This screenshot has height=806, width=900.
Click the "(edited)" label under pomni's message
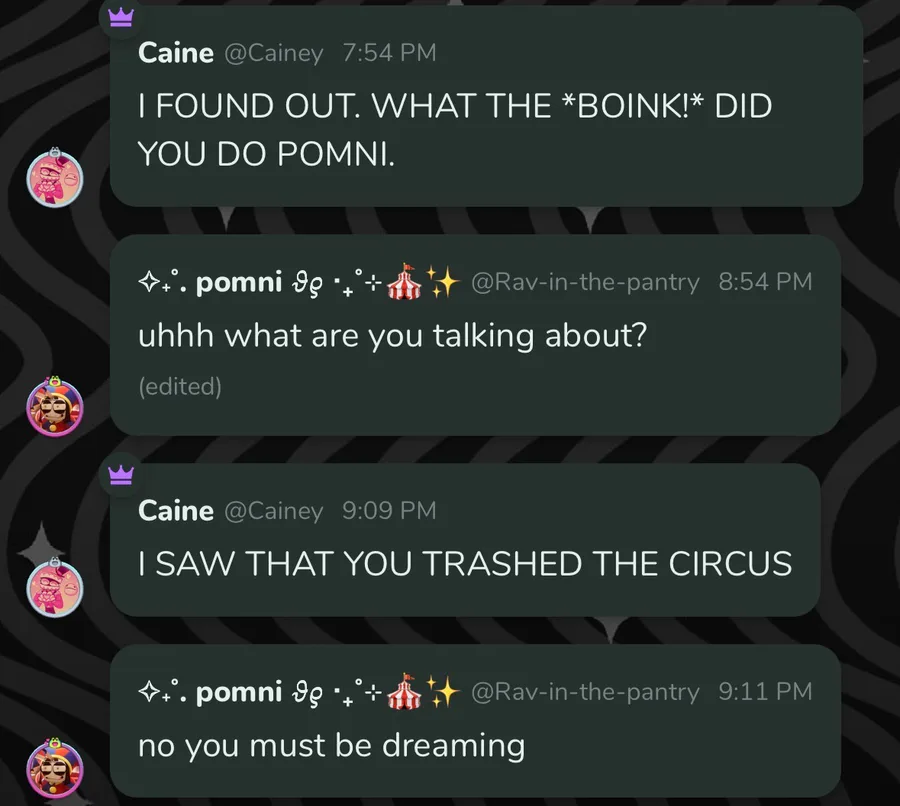click(x=180, y=386)
